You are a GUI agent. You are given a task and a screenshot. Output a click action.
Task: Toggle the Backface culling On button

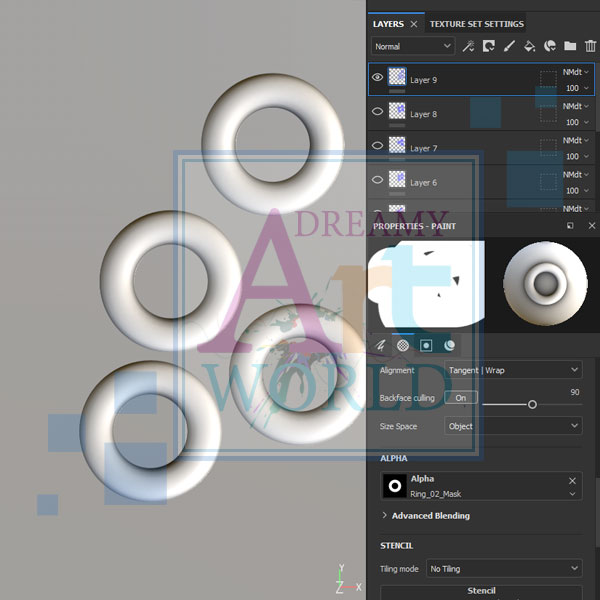(x=461, y=397)
